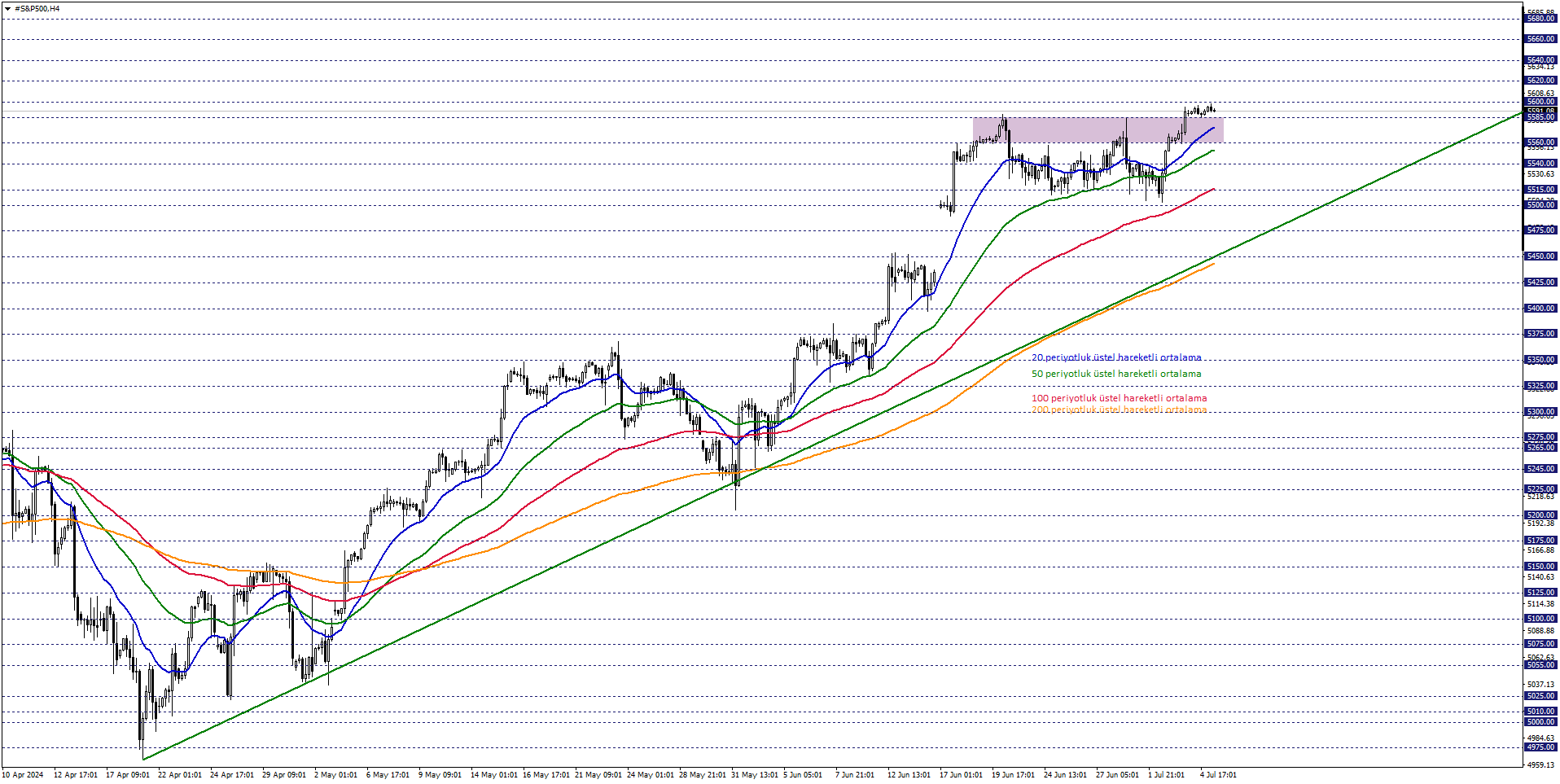Click the small triangle beside #S&P500,H4
The image size is (1560, 784).
[x=7, y=9]
